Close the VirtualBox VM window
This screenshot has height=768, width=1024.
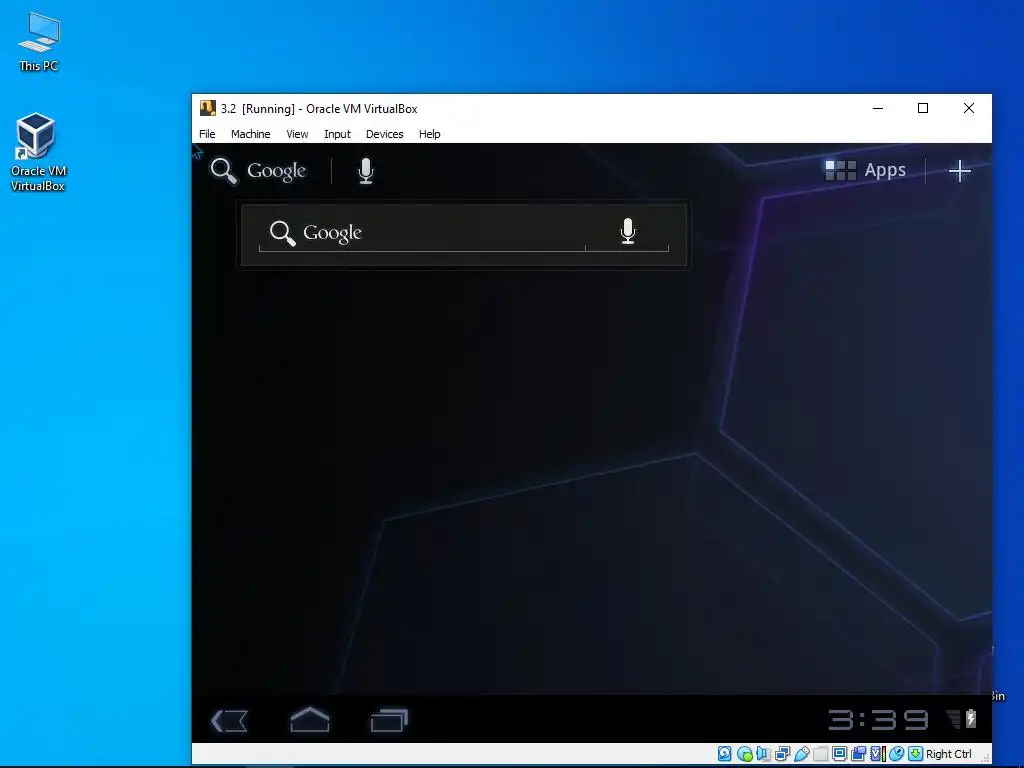(x=968, y=108)
